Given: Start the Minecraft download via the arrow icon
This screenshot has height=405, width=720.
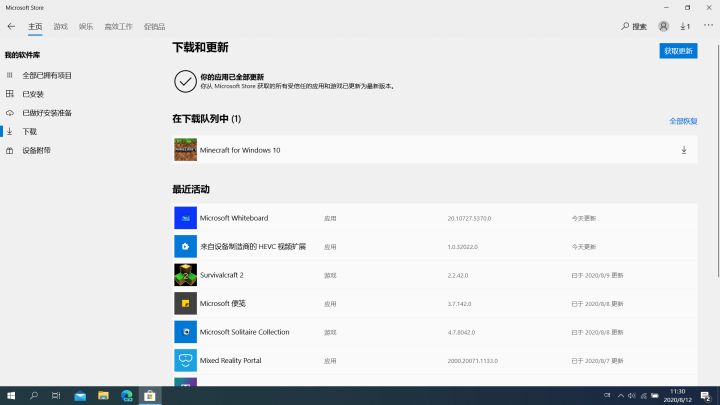Looking at the screenshot, I should 684,150.
